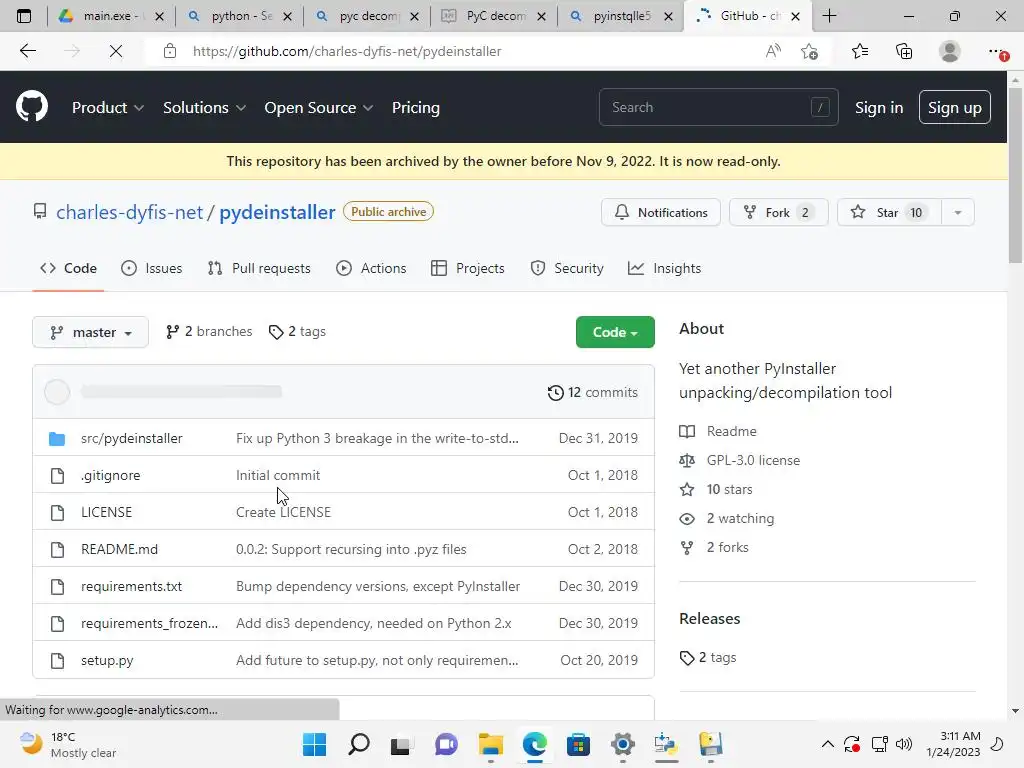The image size is (1024, 768).
Task: Open taskbar Search
Action: coord(359,744)
